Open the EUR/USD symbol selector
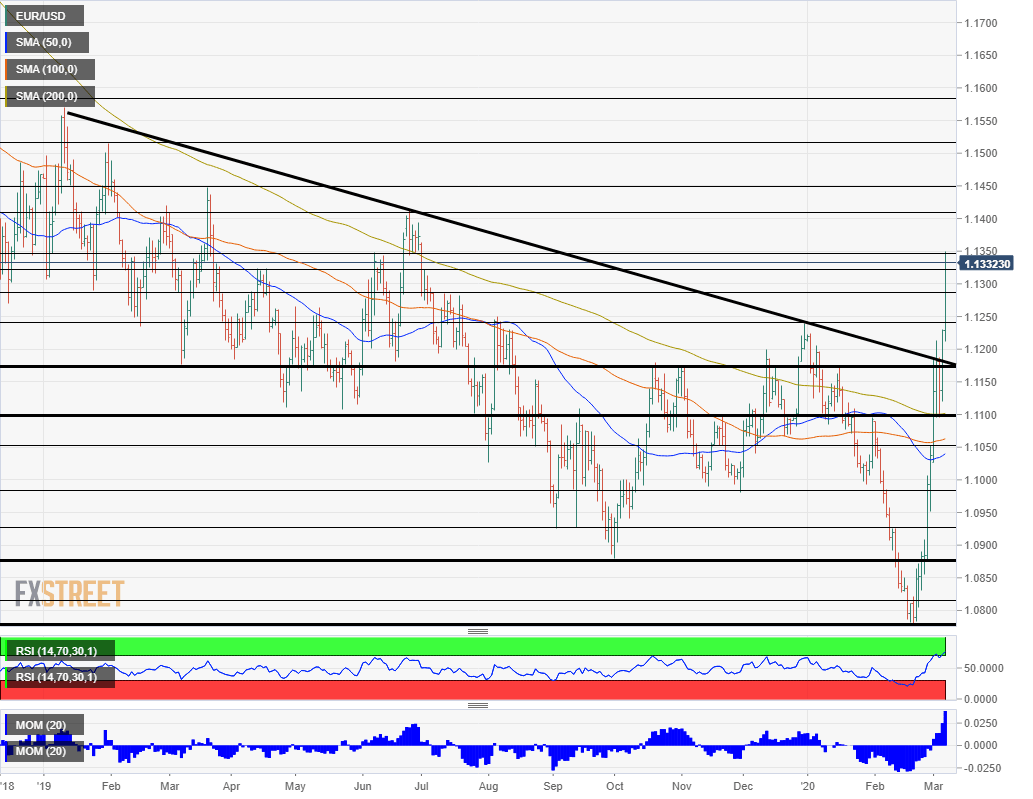 click(43, 15)
